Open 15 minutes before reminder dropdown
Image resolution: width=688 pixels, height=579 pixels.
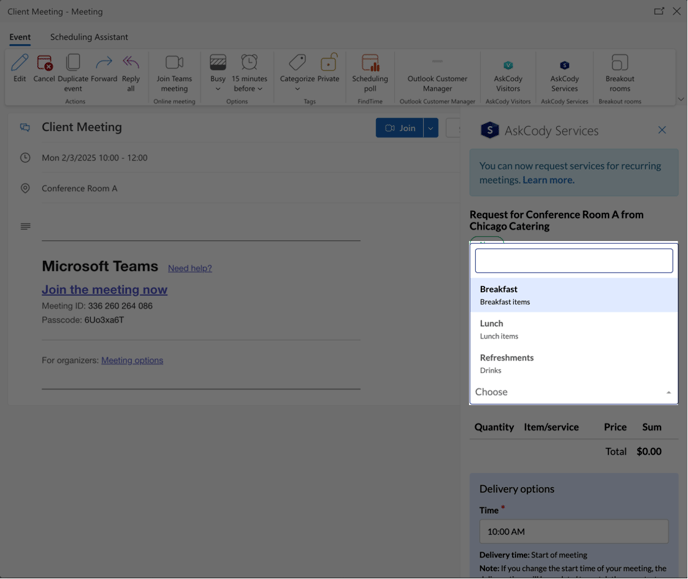pos(249,73)
